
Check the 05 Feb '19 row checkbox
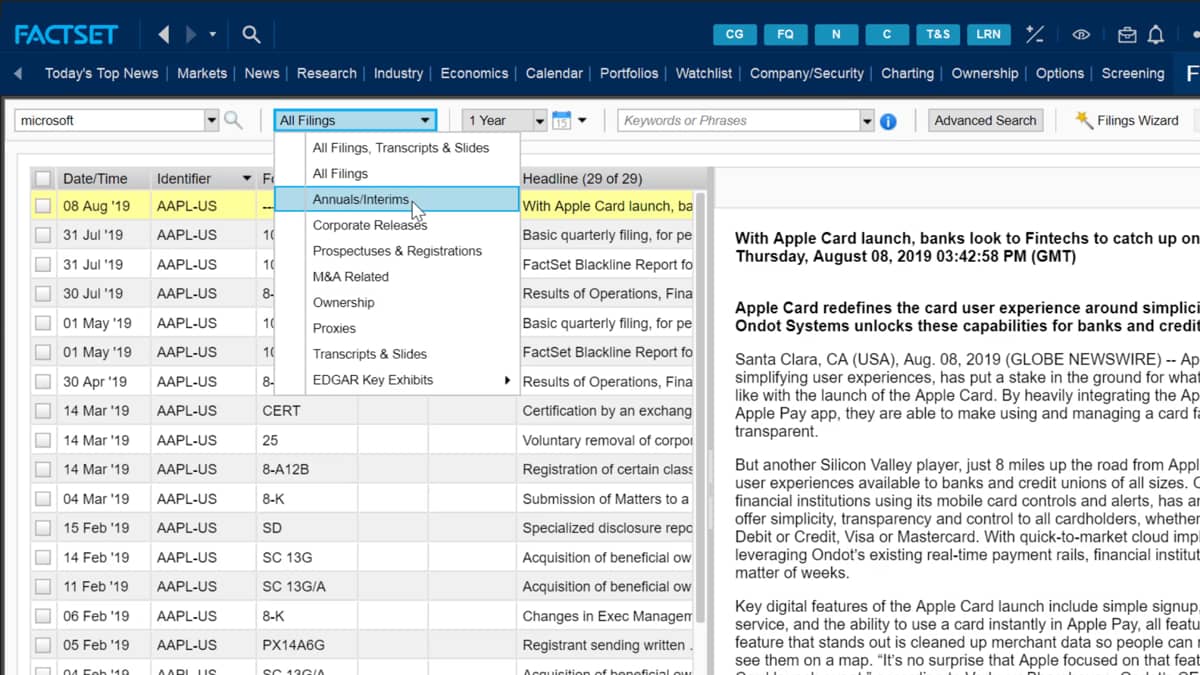43,645
